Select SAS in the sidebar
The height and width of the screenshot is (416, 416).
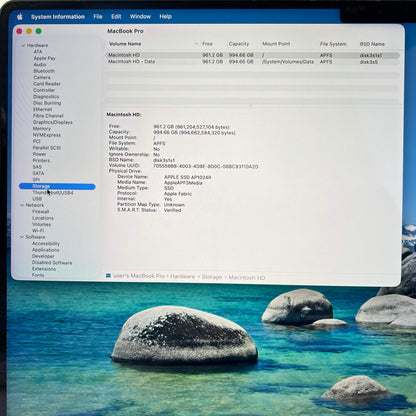pyautogui.click(x=37, y=167)
